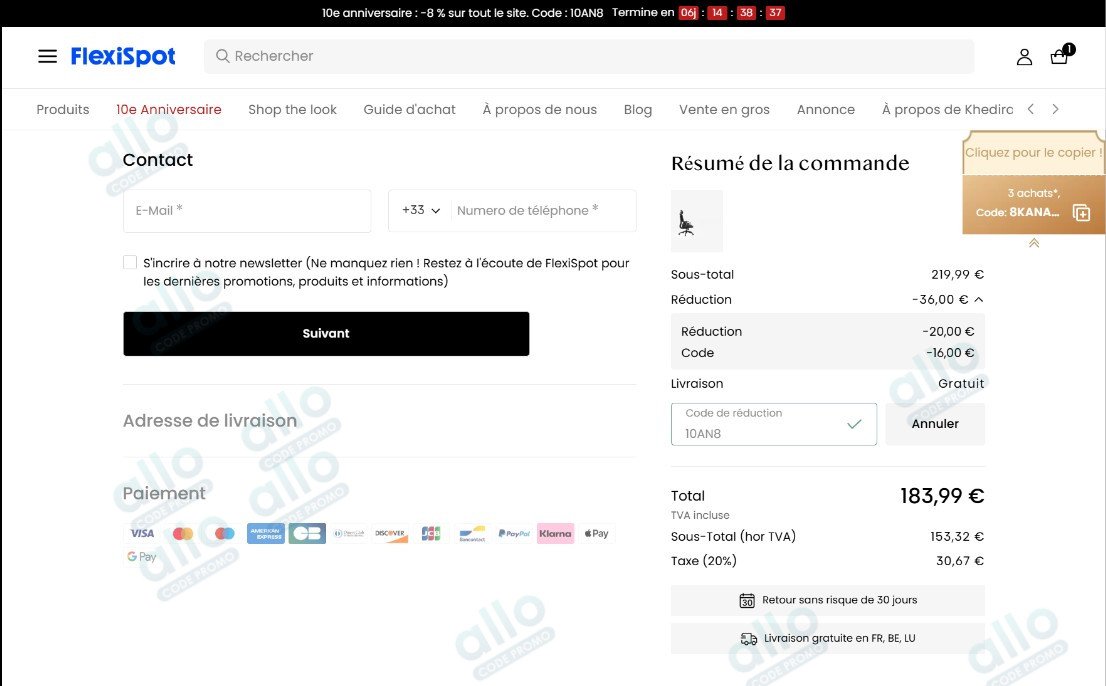Viewport: 1106px width, 686px height.
Task: Click the CB card payment icon
Action: [x=307, y=534]
